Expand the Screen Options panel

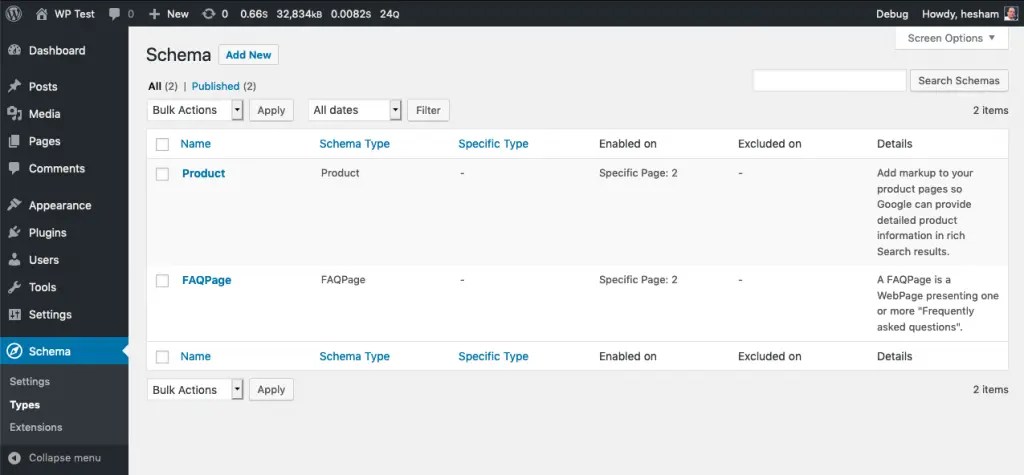[x=952, y=38]
